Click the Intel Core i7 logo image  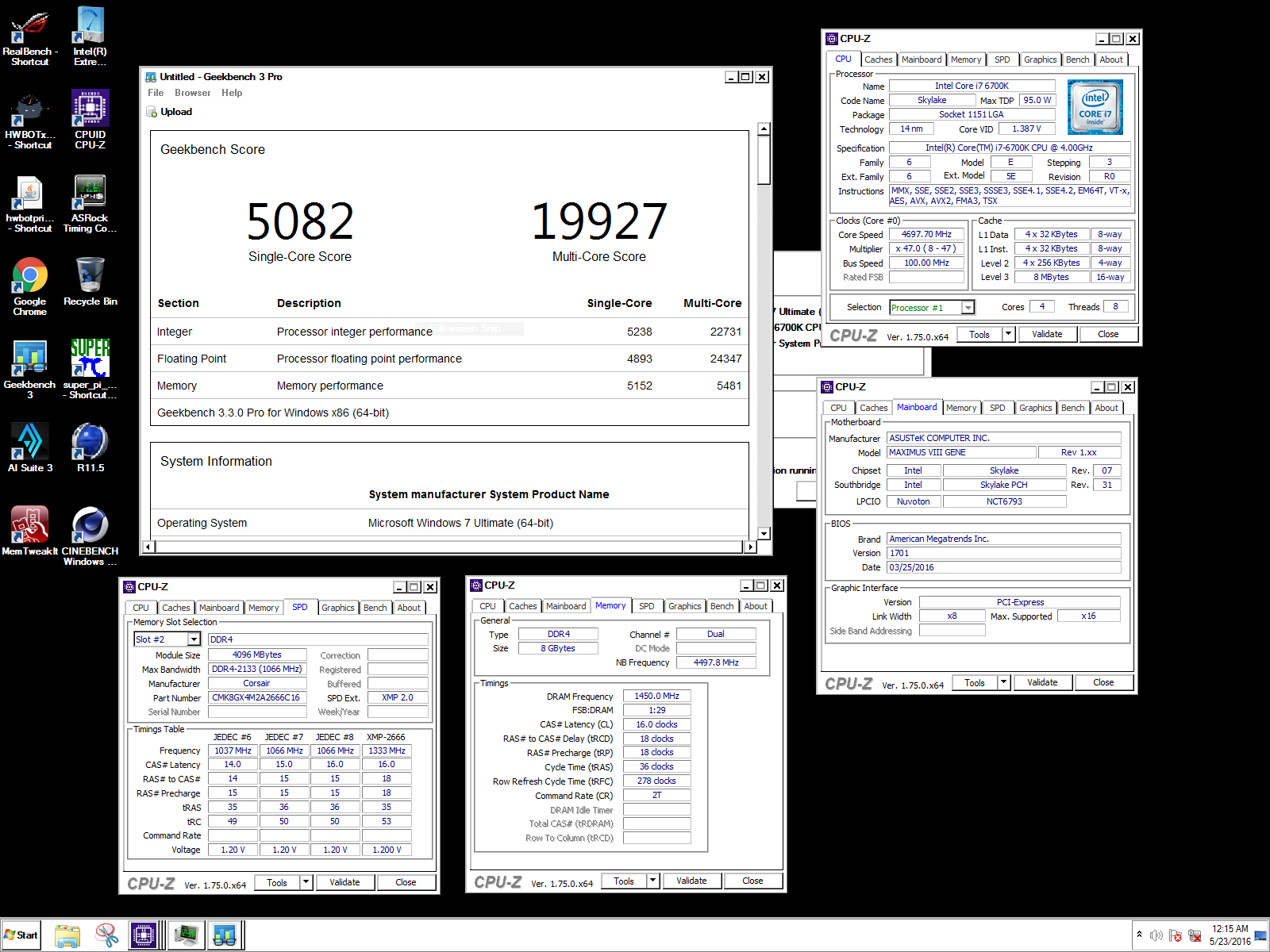point(1095,107)
